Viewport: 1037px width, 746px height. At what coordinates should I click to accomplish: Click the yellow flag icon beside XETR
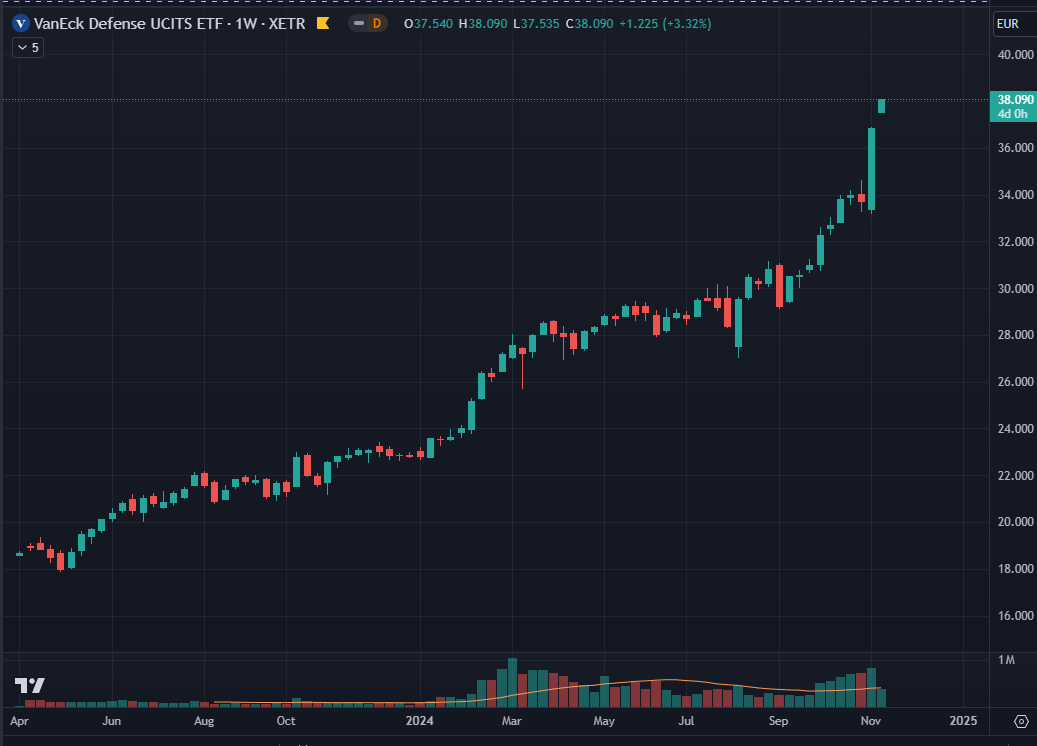pos(323,24)
